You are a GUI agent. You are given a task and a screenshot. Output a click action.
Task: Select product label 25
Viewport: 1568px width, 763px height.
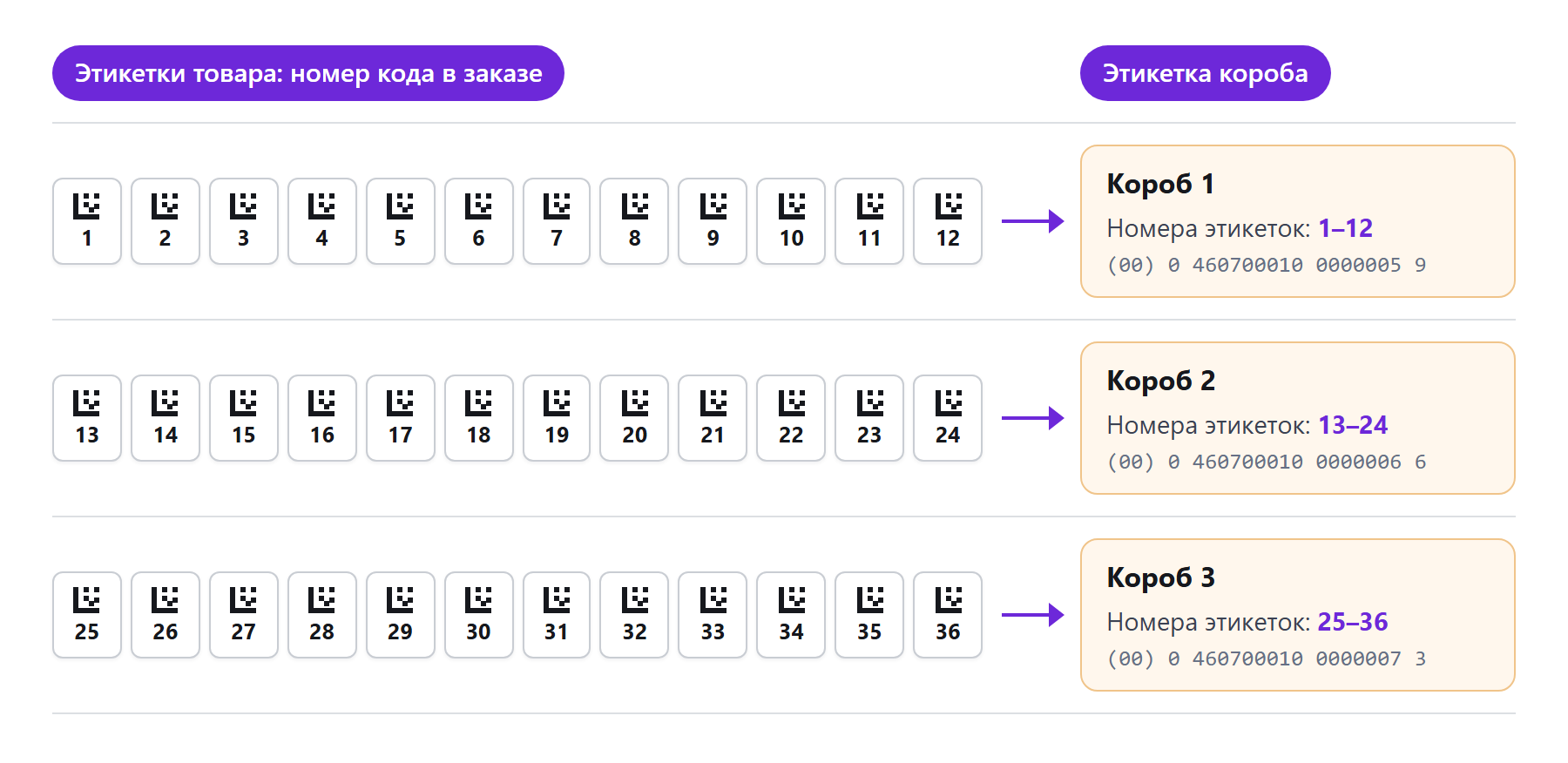[x=87, y=615]
